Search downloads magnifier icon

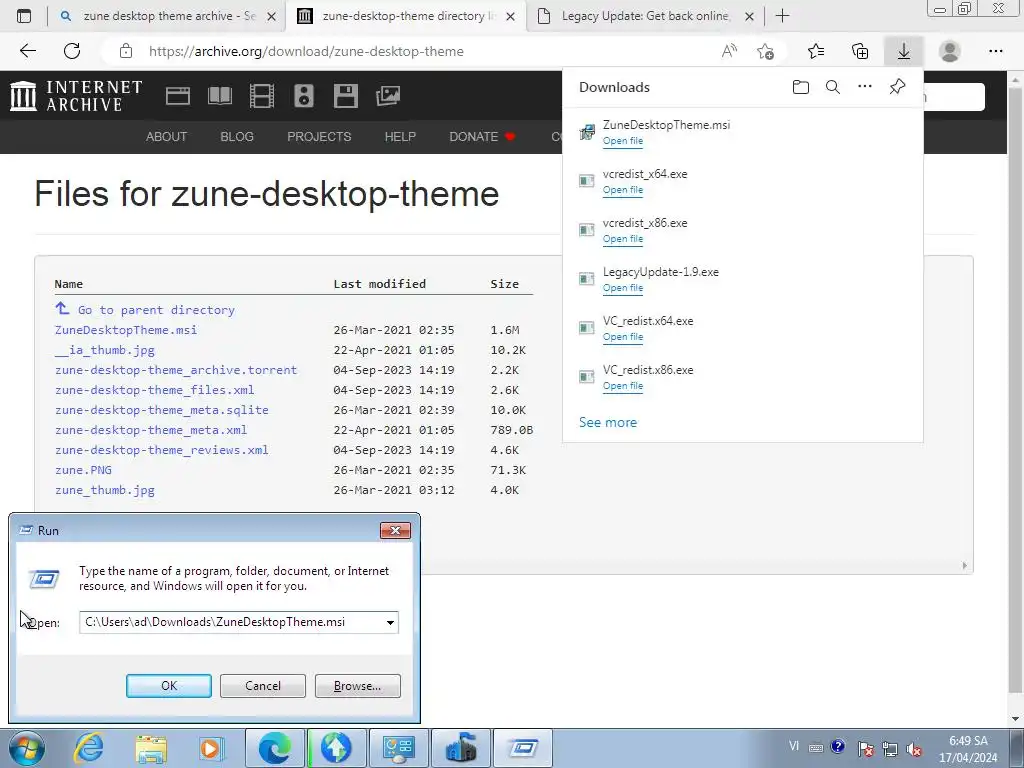pyautogui.click(x=833, y=87)
